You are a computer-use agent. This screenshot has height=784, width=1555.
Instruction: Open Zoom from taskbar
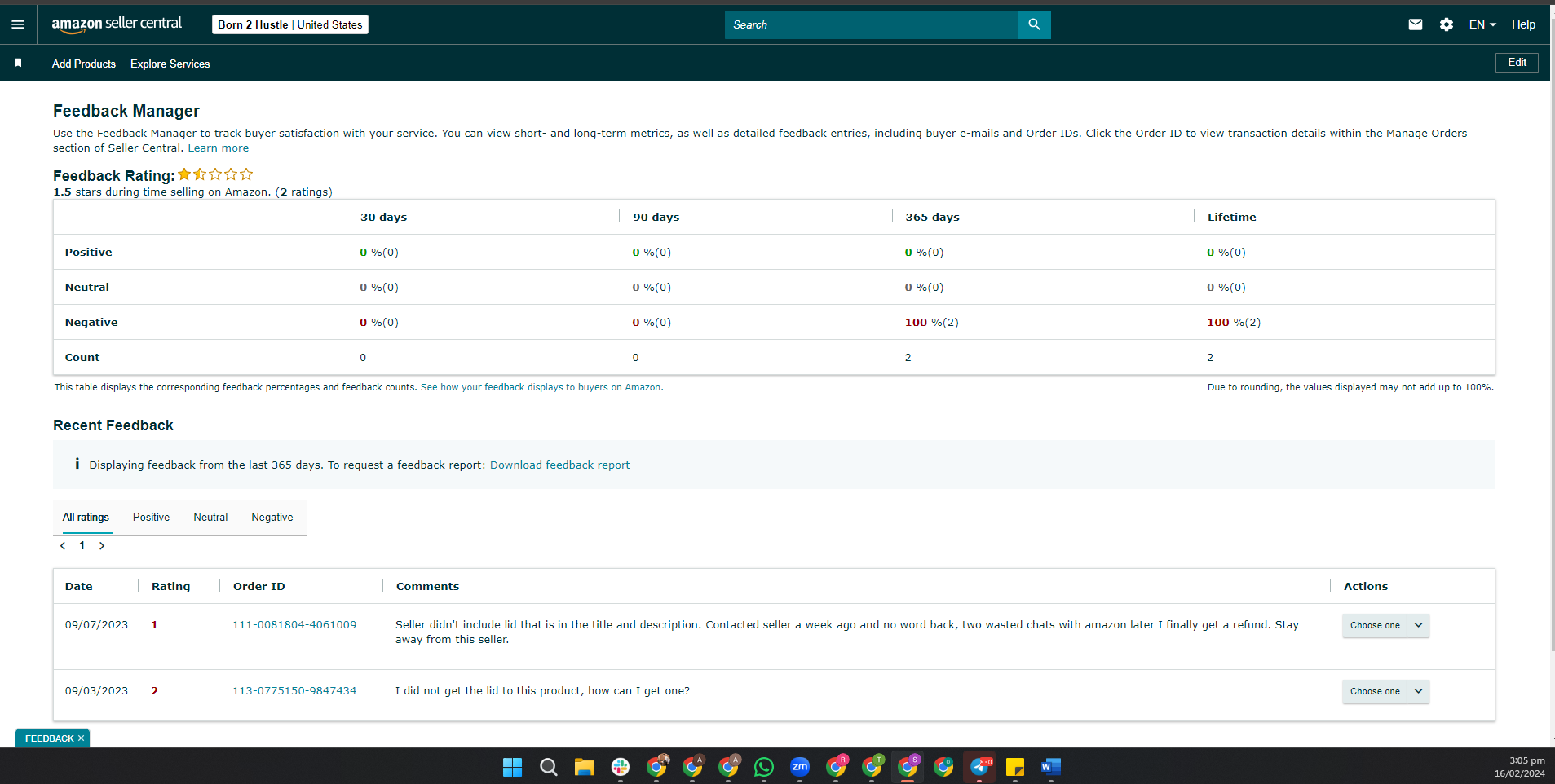(800, 767)
